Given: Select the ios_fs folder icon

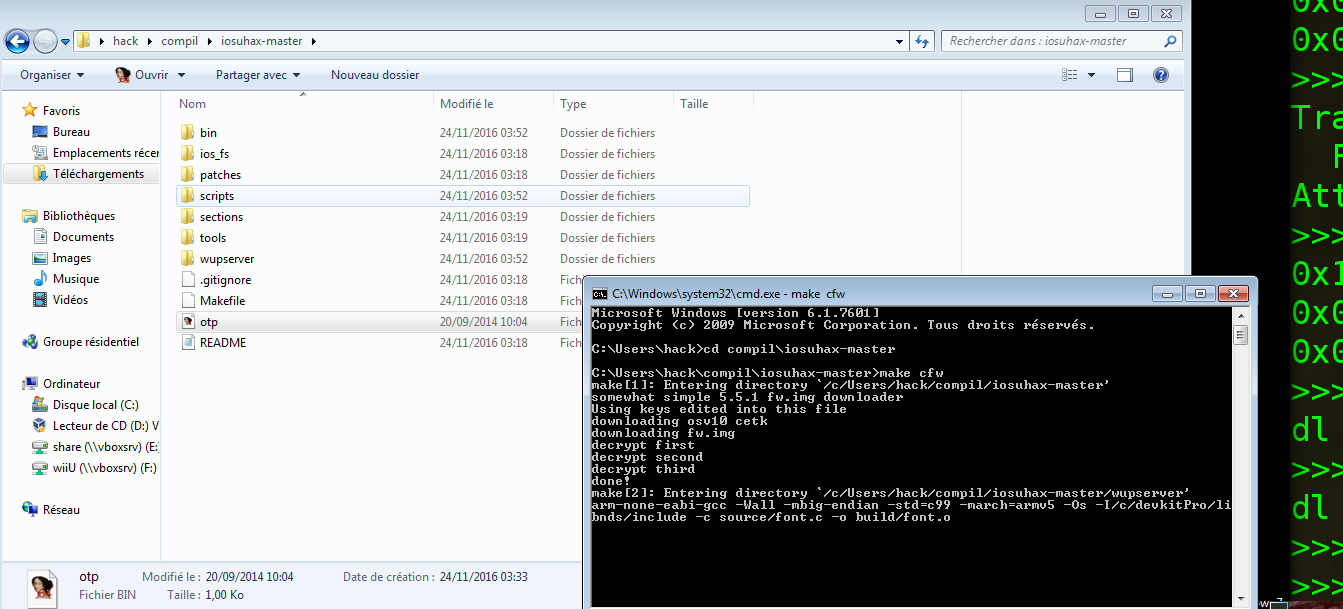Looking at the screenshot, I should 187,154.
